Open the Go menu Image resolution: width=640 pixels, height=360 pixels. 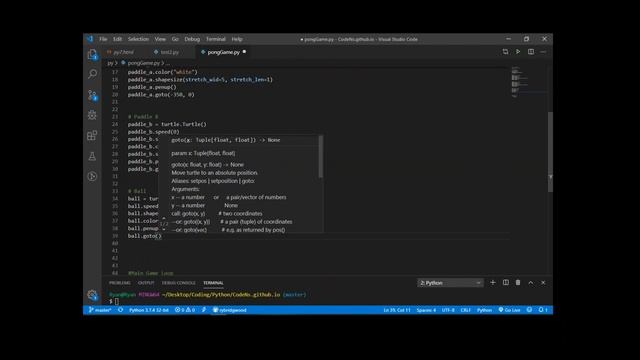(x=175, y=39)
